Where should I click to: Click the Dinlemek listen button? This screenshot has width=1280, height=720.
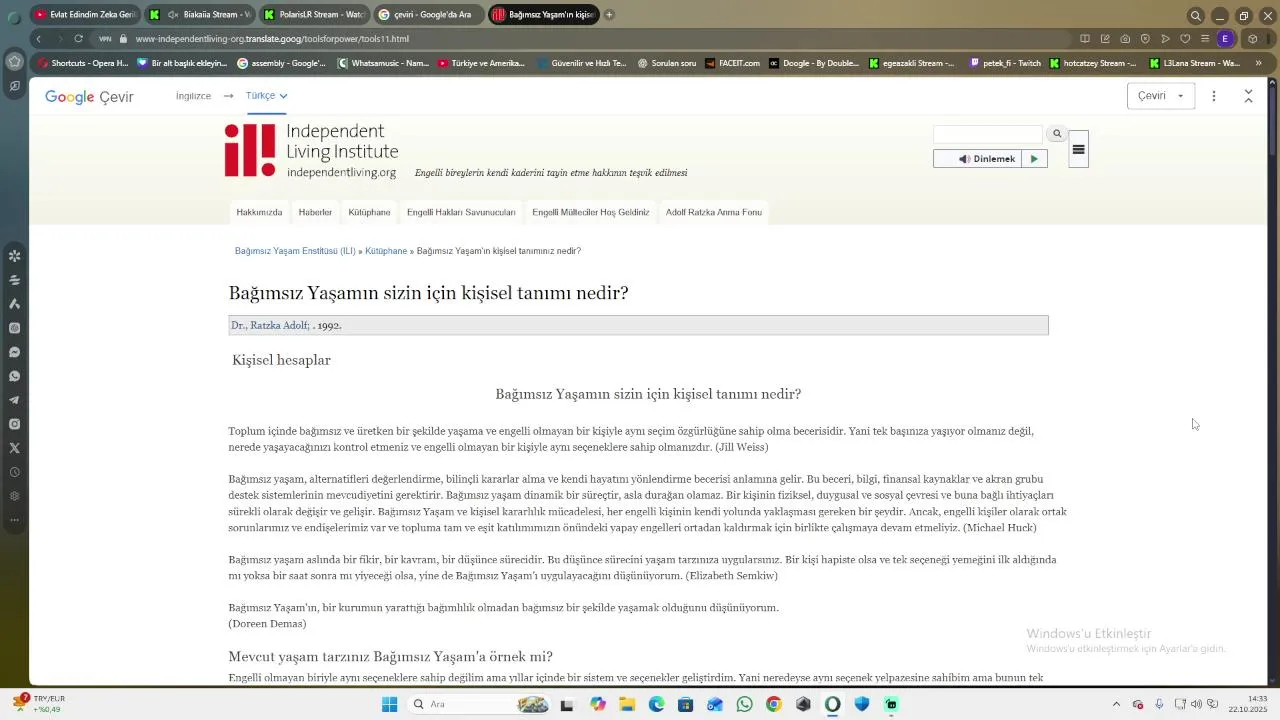pos(978,159)
